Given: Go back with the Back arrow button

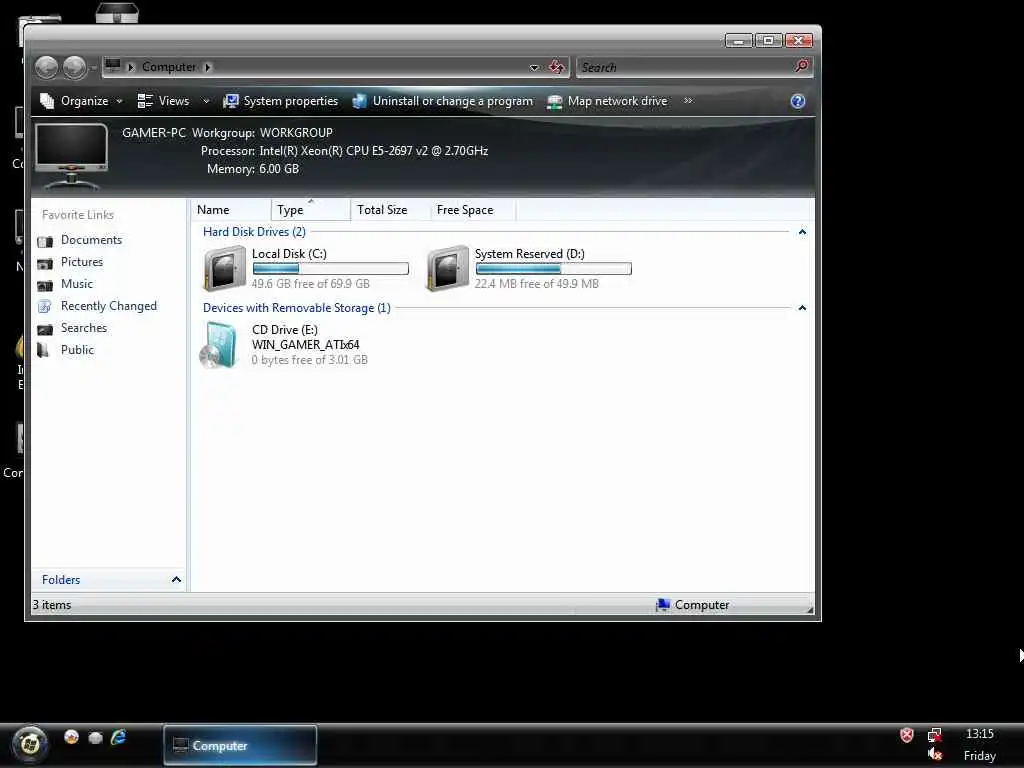Looking at the screenshot, I should pos(46,67).
